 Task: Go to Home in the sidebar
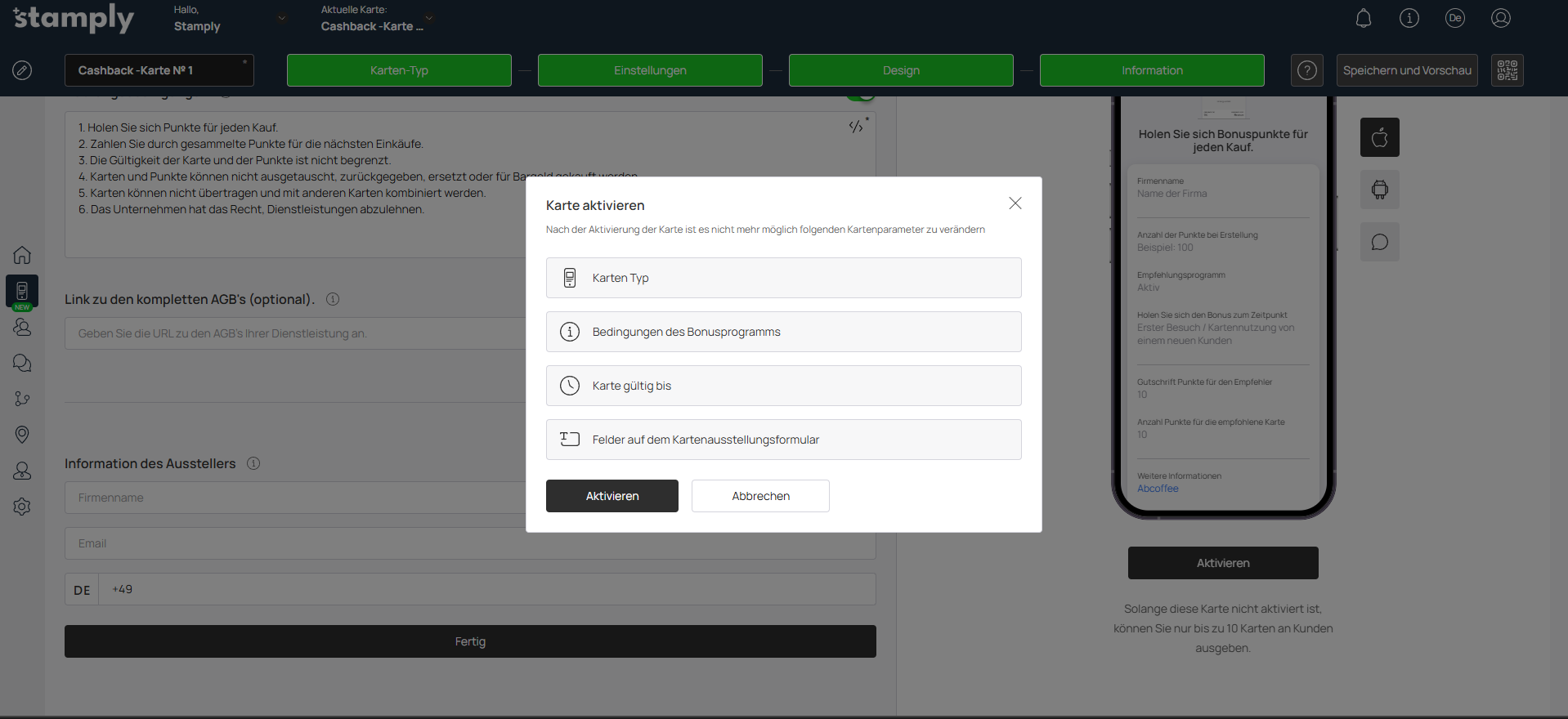tap(22, 255)
